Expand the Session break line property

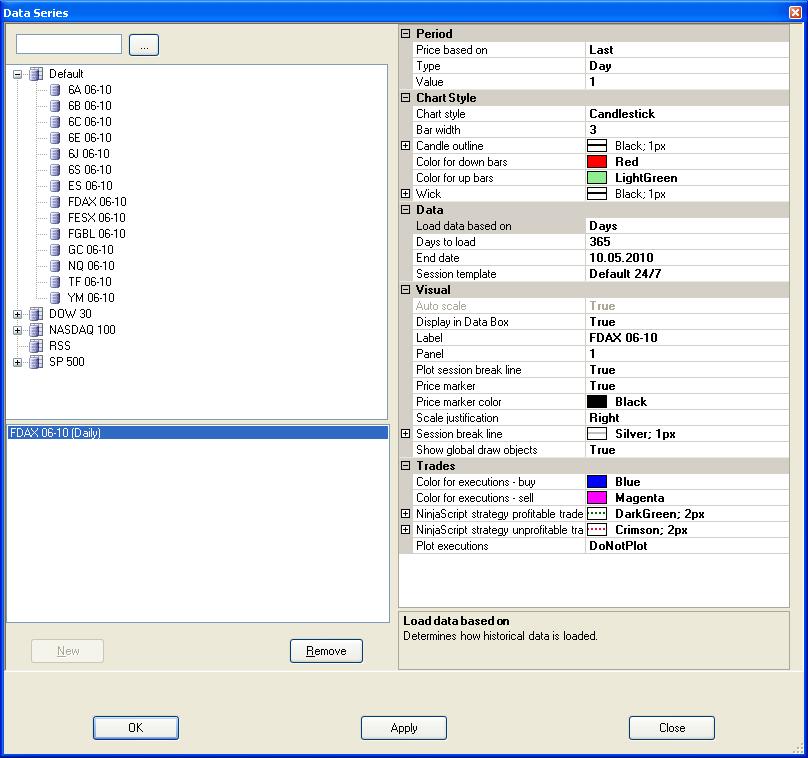(x=406, y=434)
